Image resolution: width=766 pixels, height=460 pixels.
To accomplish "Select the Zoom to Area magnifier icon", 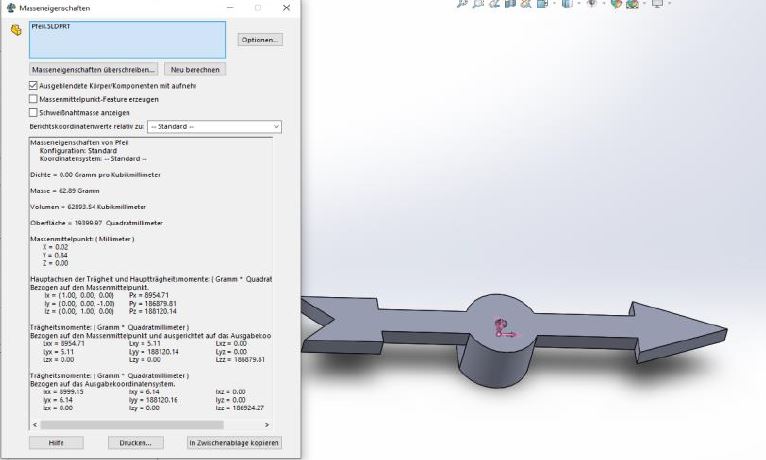I will [x=479, y=4].
